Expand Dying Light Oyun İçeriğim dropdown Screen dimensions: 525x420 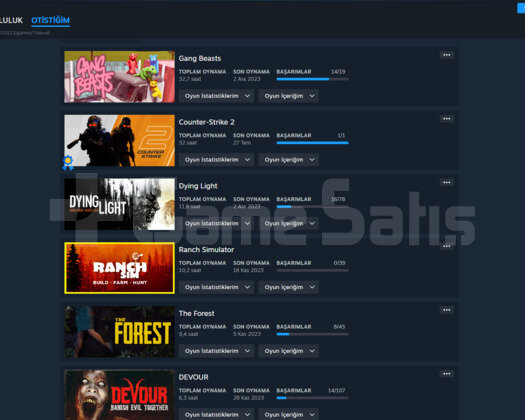[289, 223]
